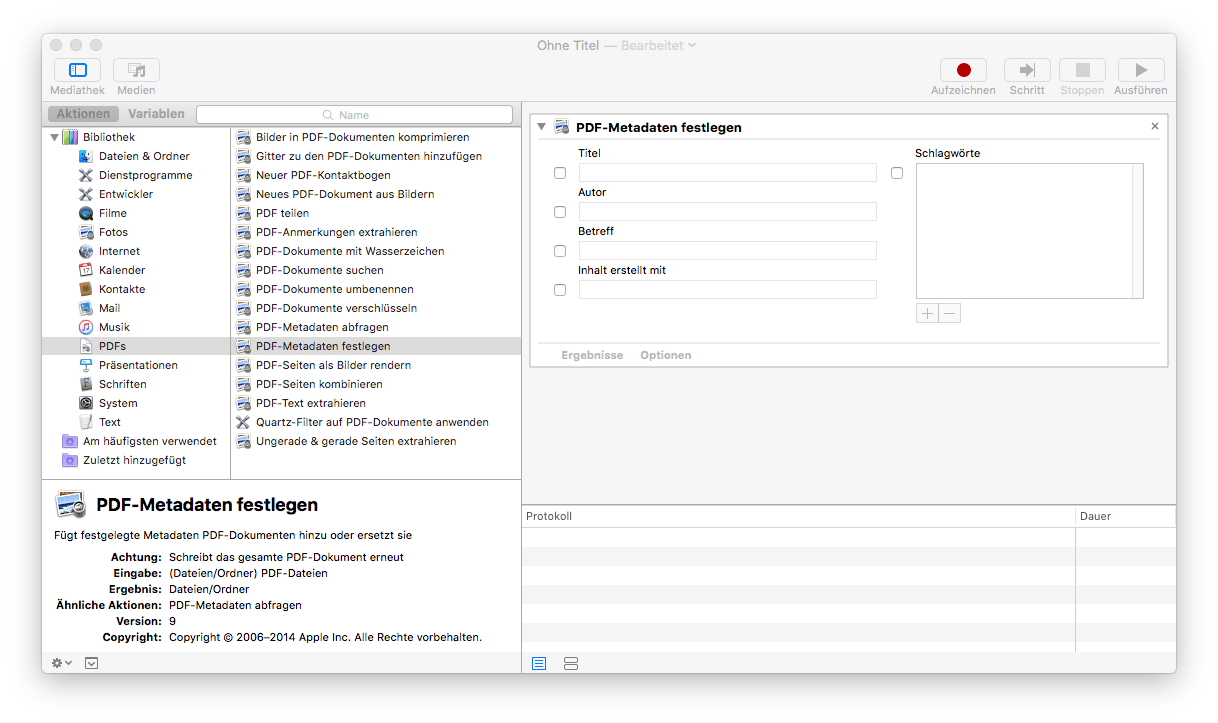Start recording with Aufzeichnen button

point(963,70)
